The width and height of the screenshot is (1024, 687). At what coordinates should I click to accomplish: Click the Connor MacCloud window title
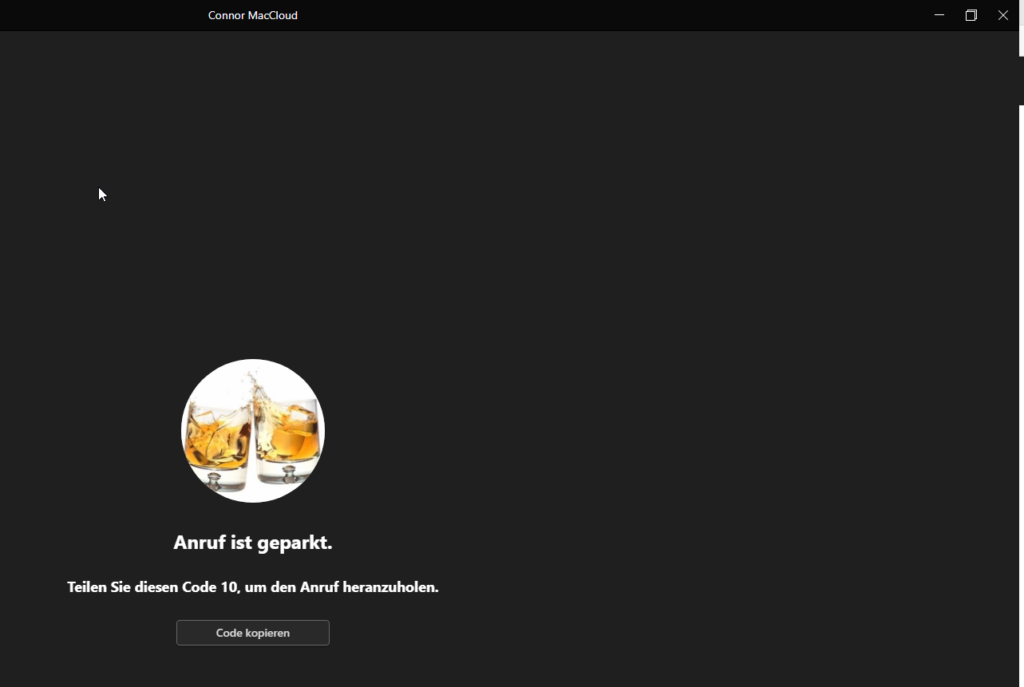click(253, 15)
